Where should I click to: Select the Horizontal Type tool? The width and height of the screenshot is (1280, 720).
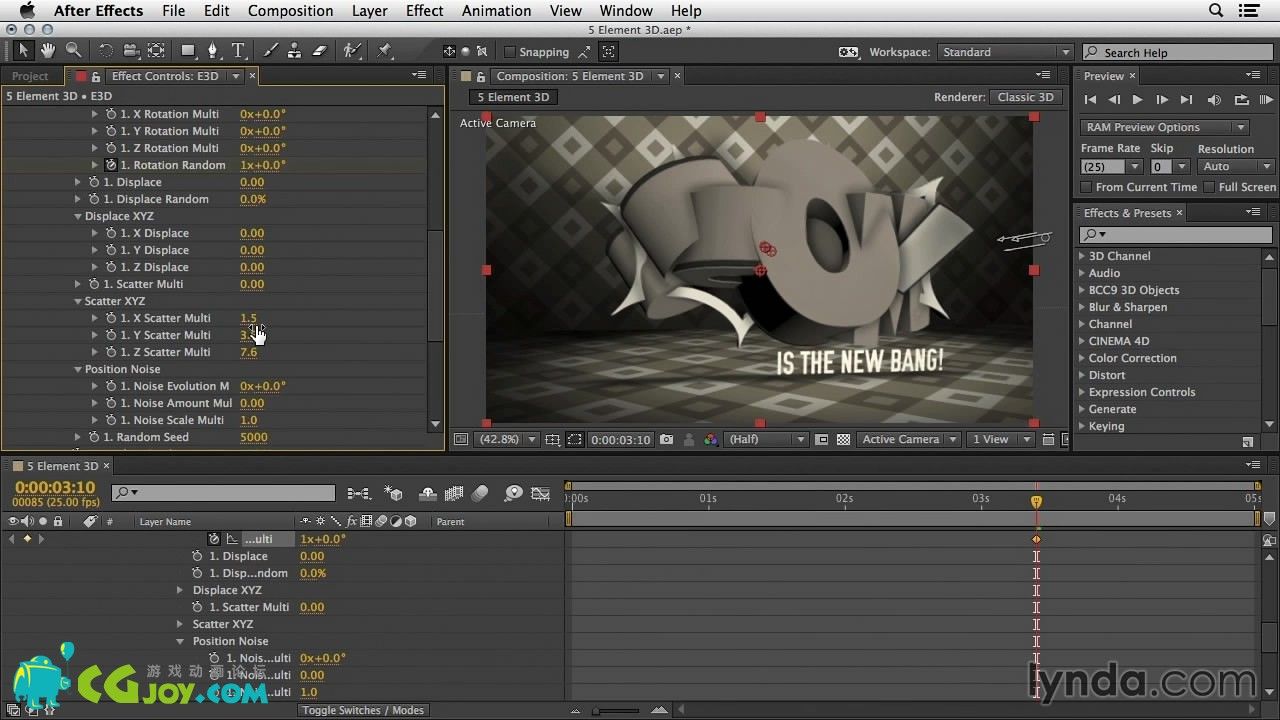click(238, 51)
